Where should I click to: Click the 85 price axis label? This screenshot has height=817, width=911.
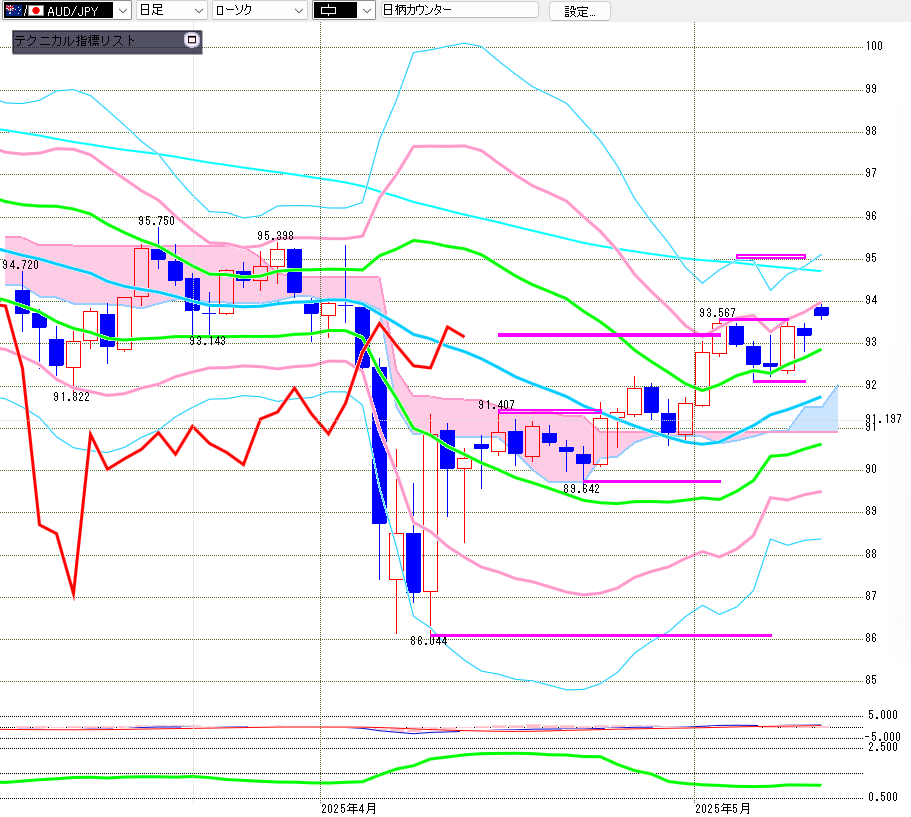click(871, 680)
